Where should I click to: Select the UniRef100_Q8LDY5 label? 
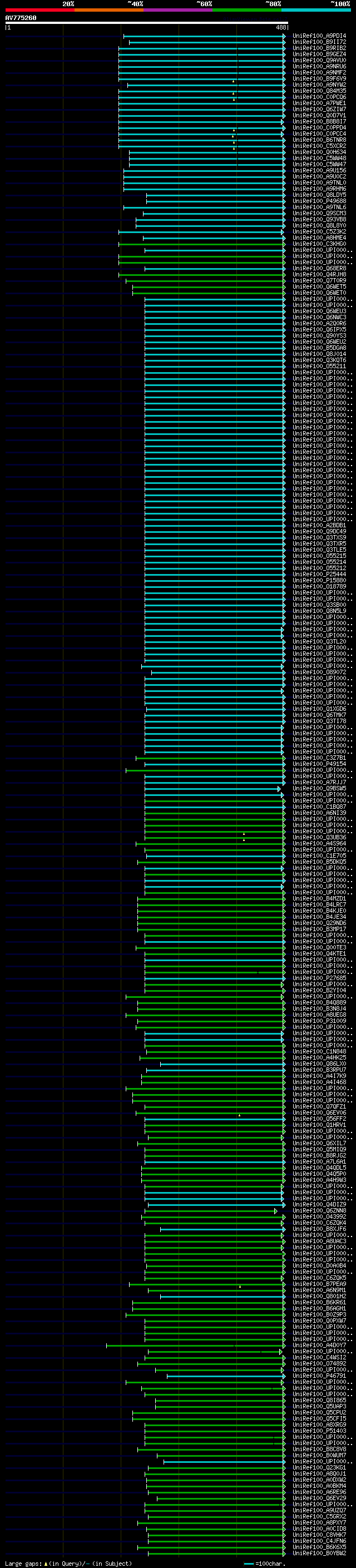click(x=319, y=195)
